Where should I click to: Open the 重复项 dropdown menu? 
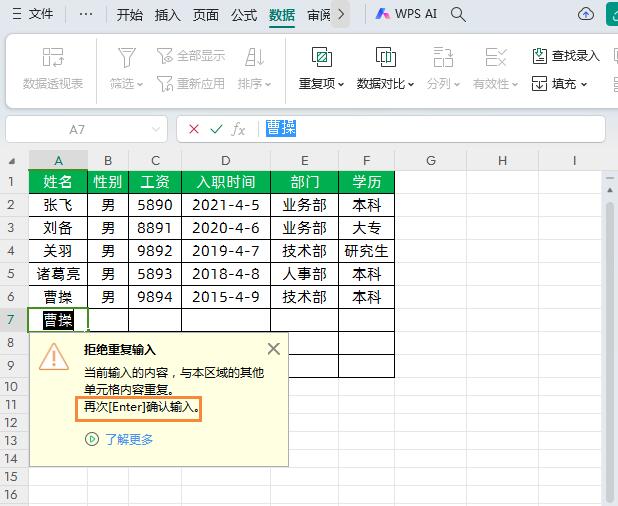point(341,84)
